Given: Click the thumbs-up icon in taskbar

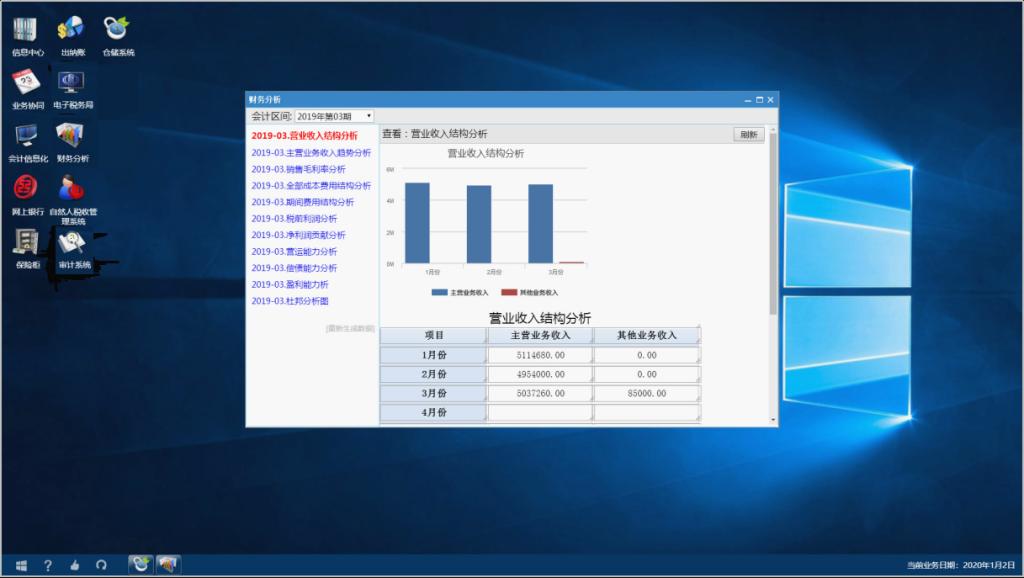Looking at the screenshot, I should point(74,565).
